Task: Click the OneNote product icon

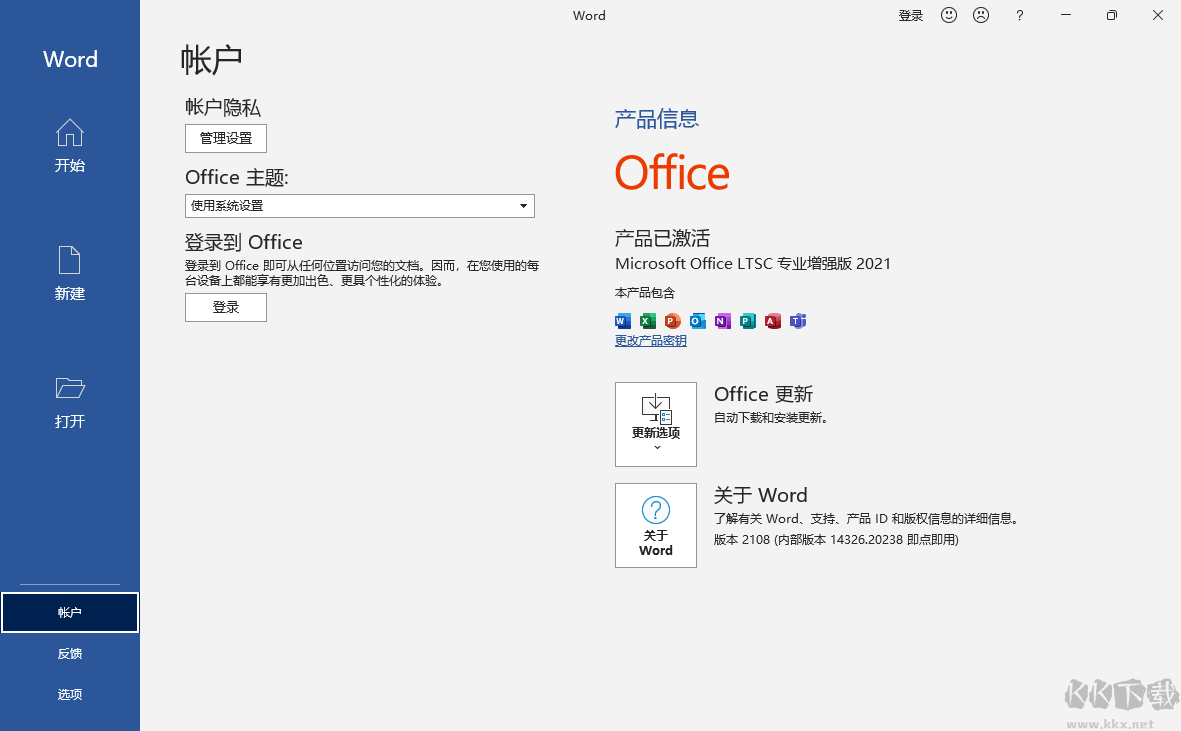Action: coord(723,321)
